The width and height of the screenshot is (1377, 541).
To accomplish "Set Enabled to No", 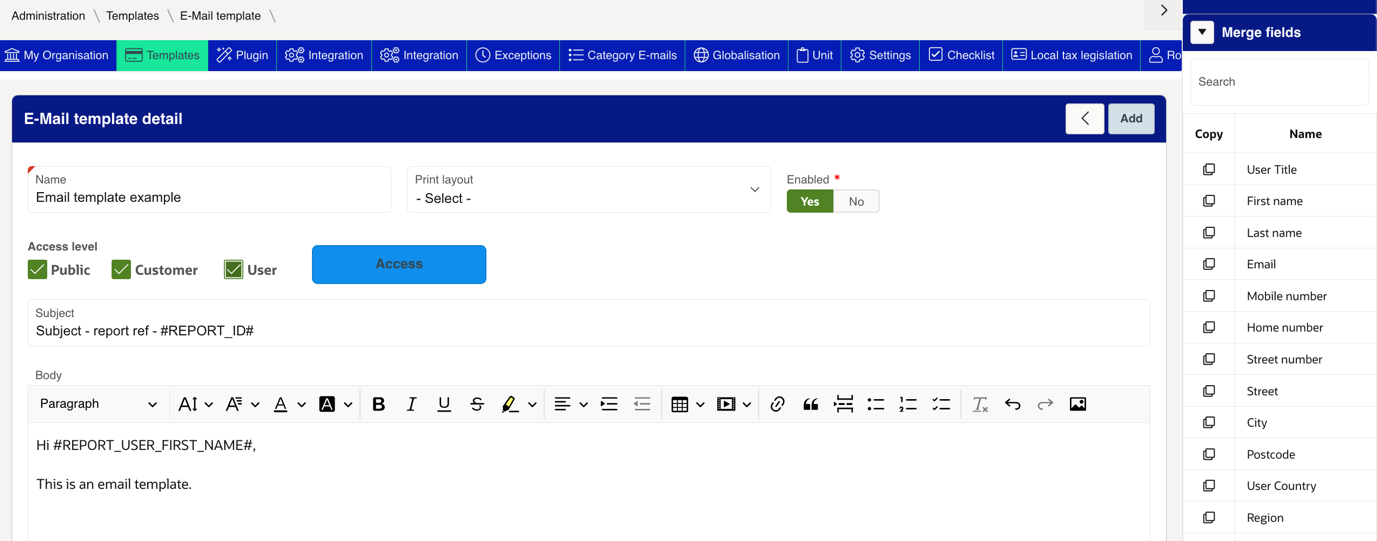I will click(x=856, y=201).
